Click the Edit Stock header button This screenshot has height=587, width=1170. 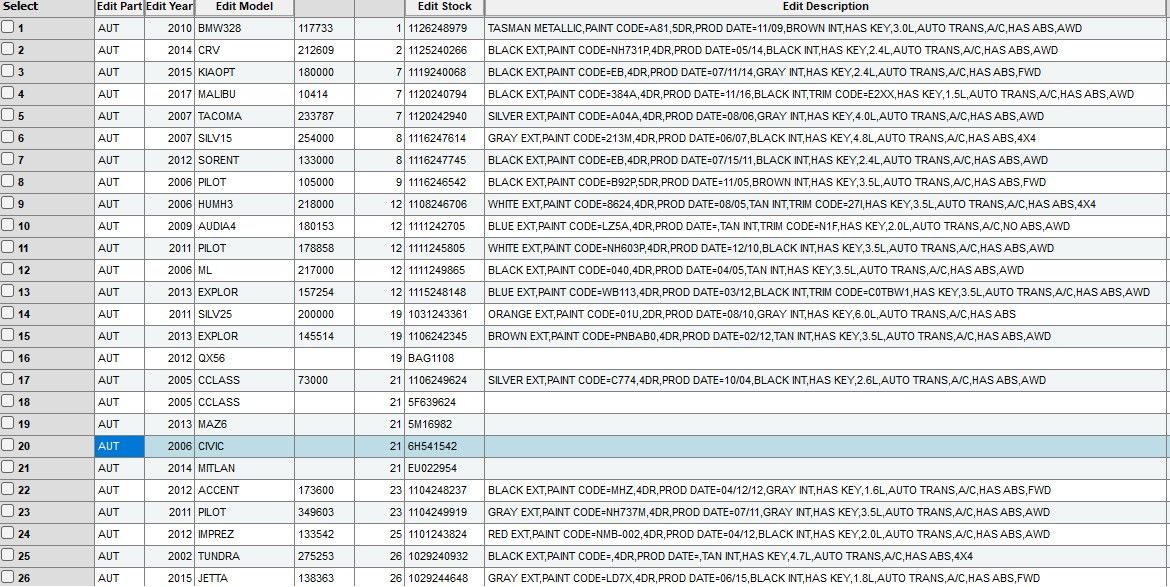(444, 7)
